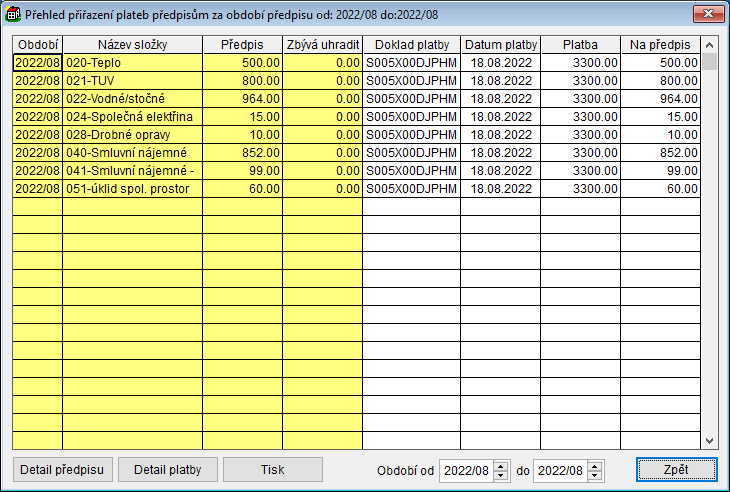Screen dimensions: 730x492
Task: Decrease the 'Období od' period value
Action: (501, 475)
